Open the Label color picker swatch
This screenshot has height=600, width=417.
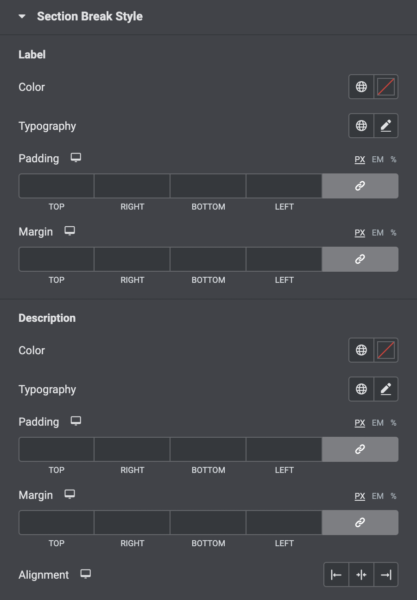386,87
